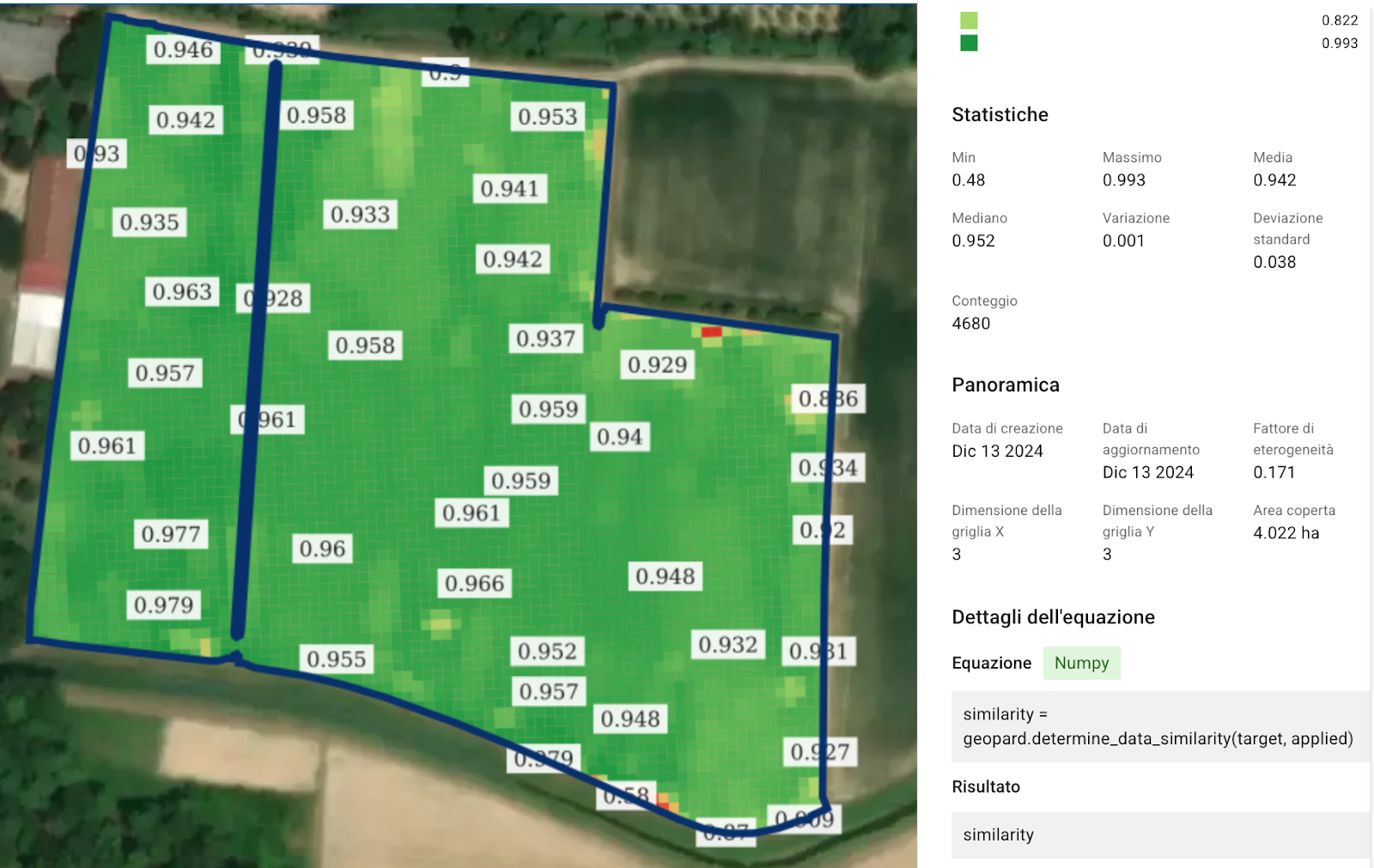Select the 0.963 zone label

[x=181, y=292]
